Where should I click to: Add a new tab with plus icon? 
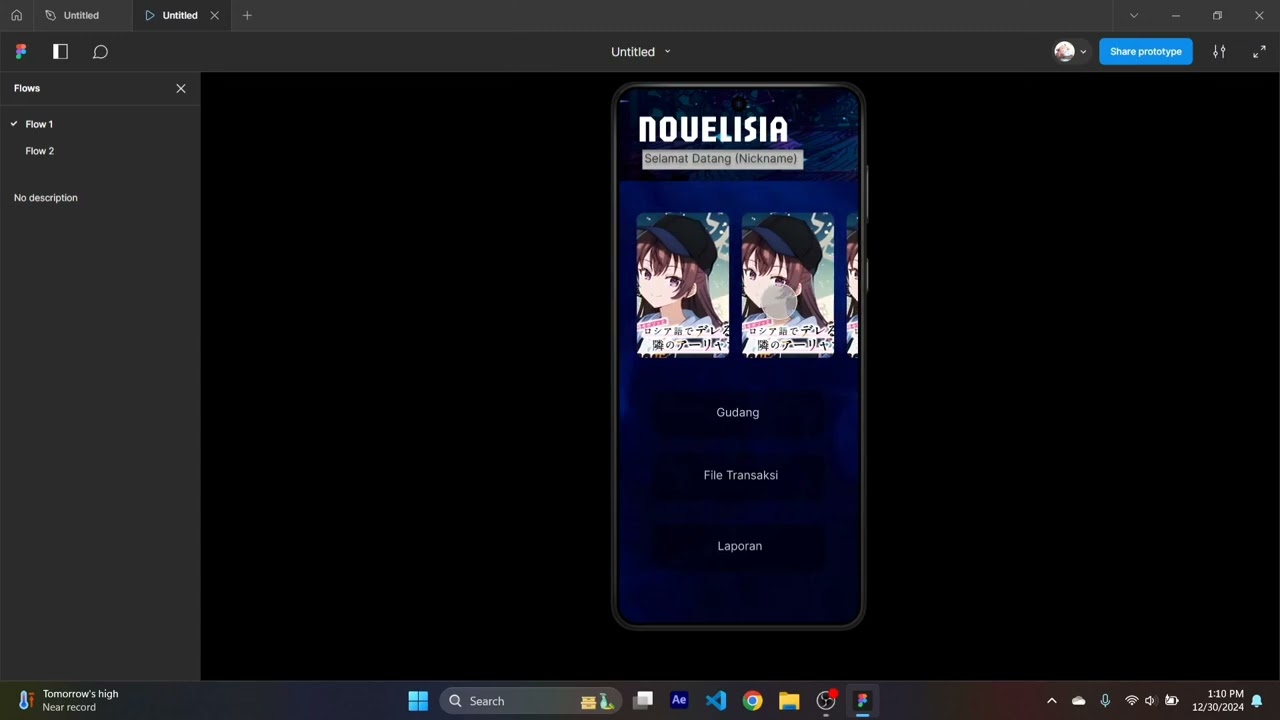point(247,15)
